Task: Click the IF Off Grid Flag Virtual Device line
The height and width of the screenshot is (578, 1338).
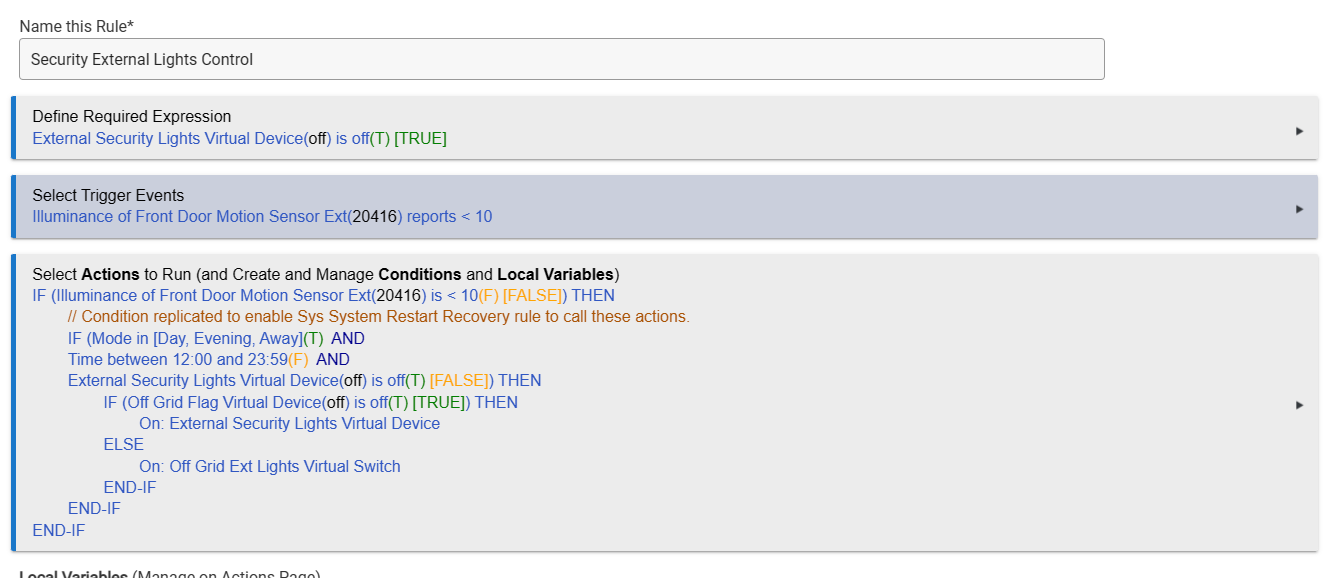Action: coord(310,403)
